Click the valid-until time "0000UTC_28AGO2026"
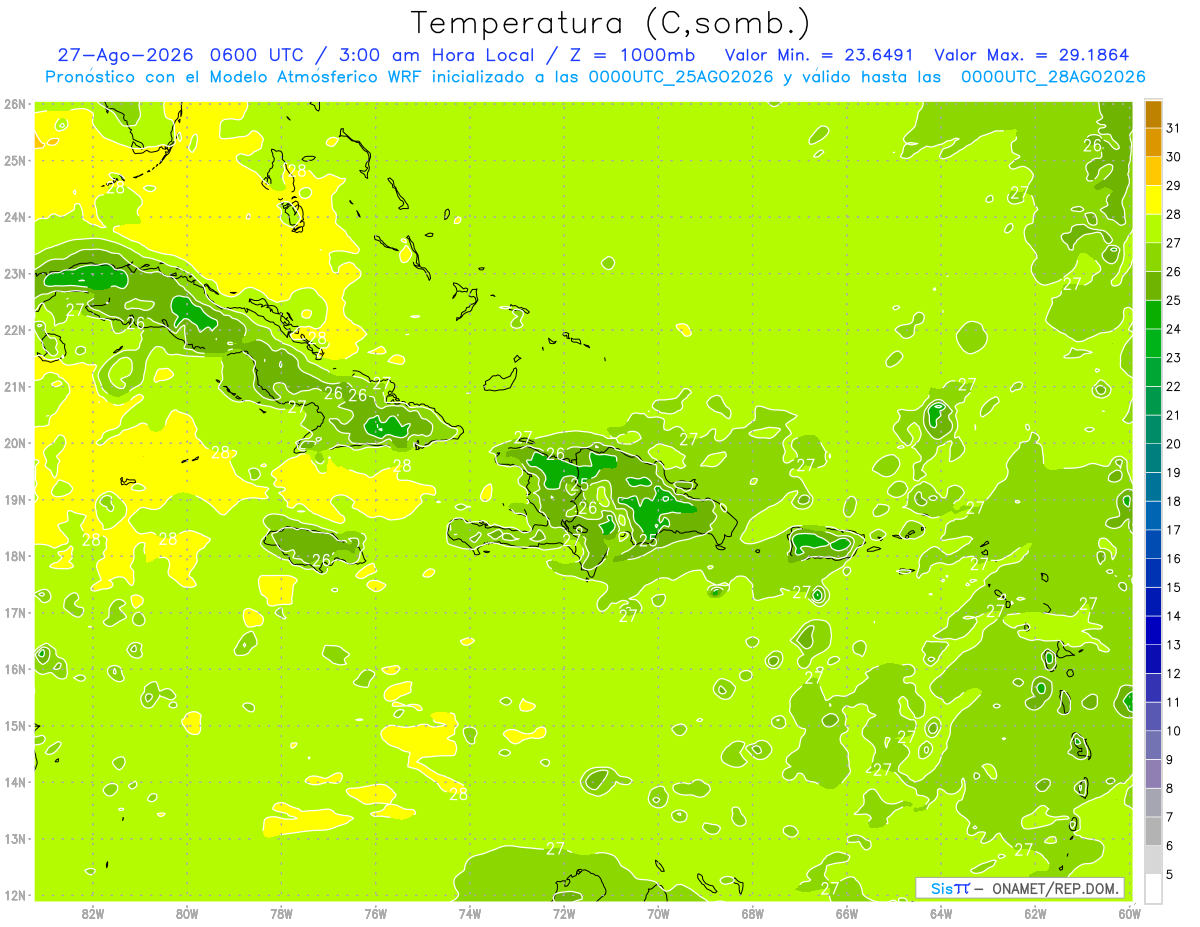1200x927 pixels. coord(1053,77)
